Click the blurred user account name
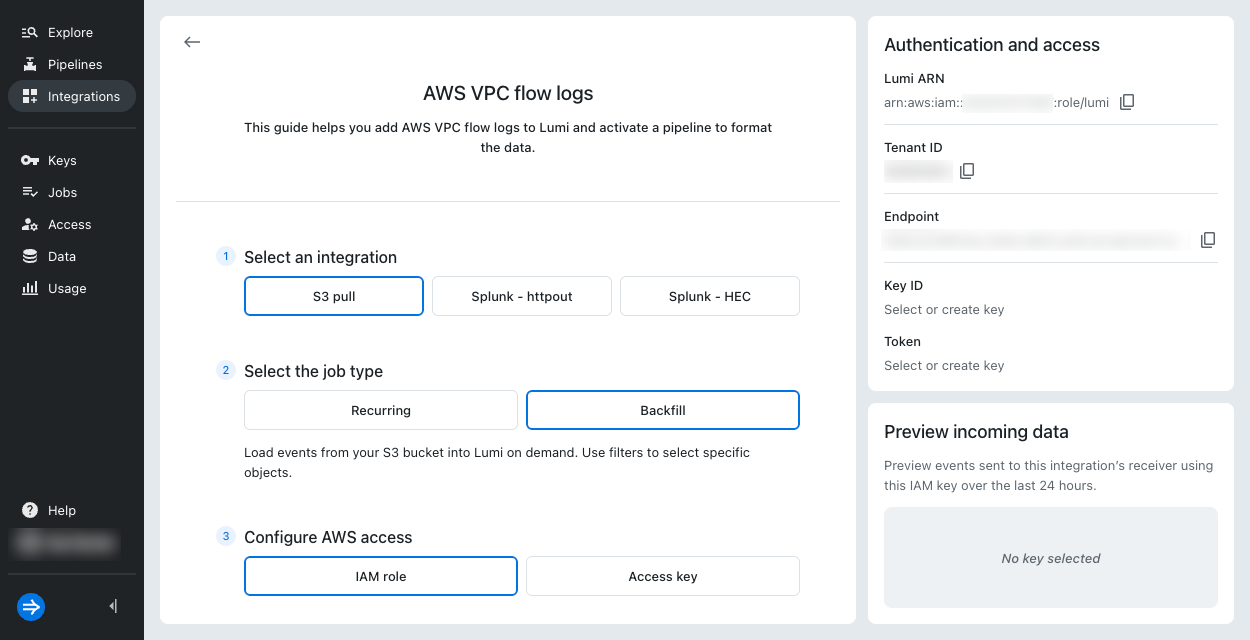 click(x=64, y=542)
